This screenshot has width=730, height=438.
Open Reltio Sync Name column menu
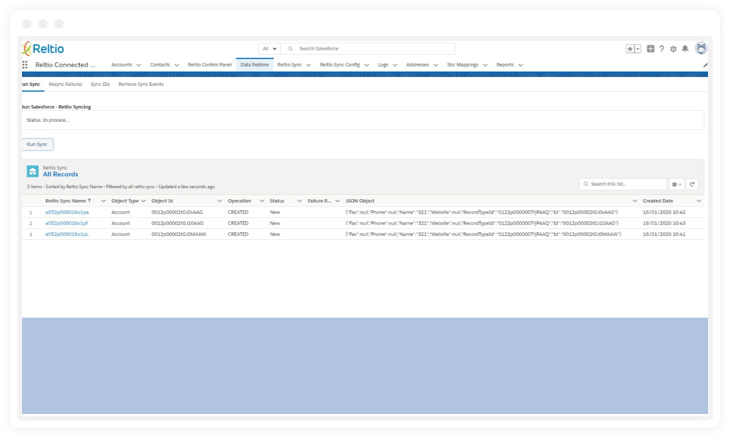tap(103, 201)
